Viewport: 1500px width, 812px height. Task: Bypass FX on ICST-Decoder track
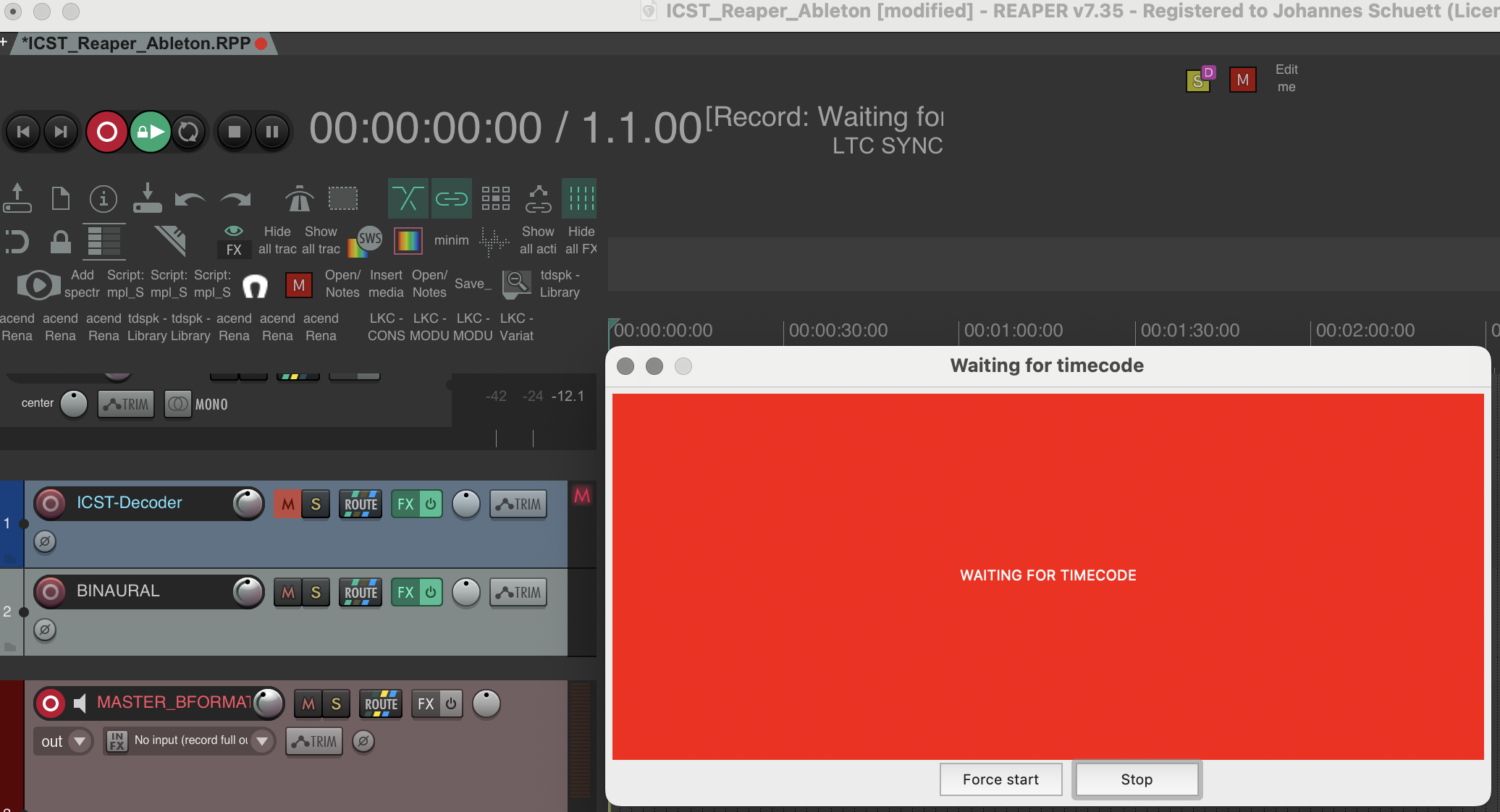coord(431,504)
